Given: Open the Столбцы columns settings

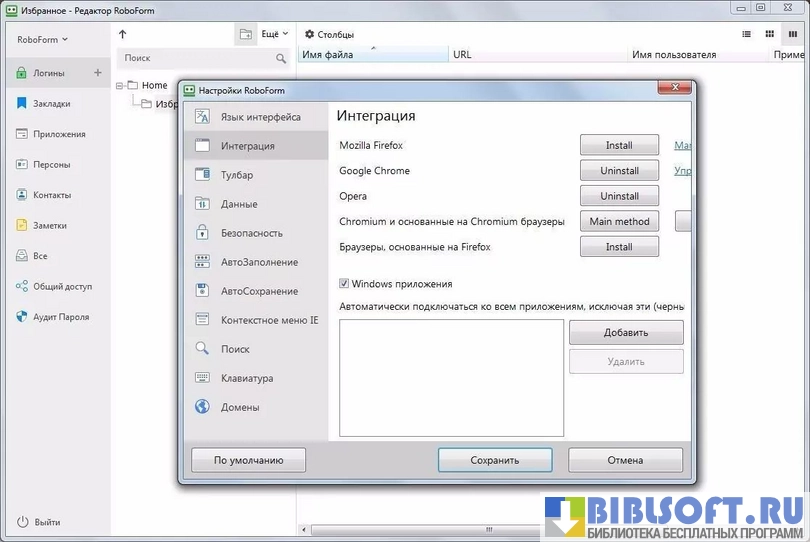Looking at the screenshot, I should (x=330, y=34).
